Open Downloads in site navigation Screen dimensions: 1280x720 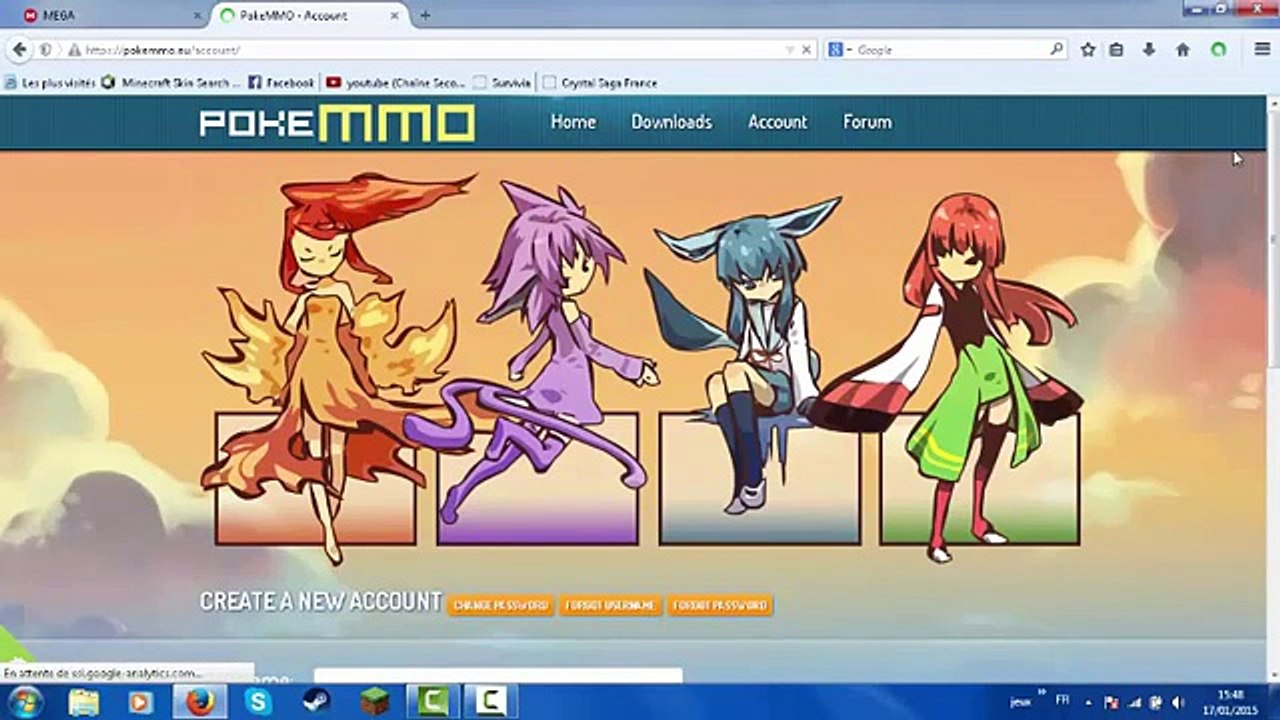[x=671, y=122]
